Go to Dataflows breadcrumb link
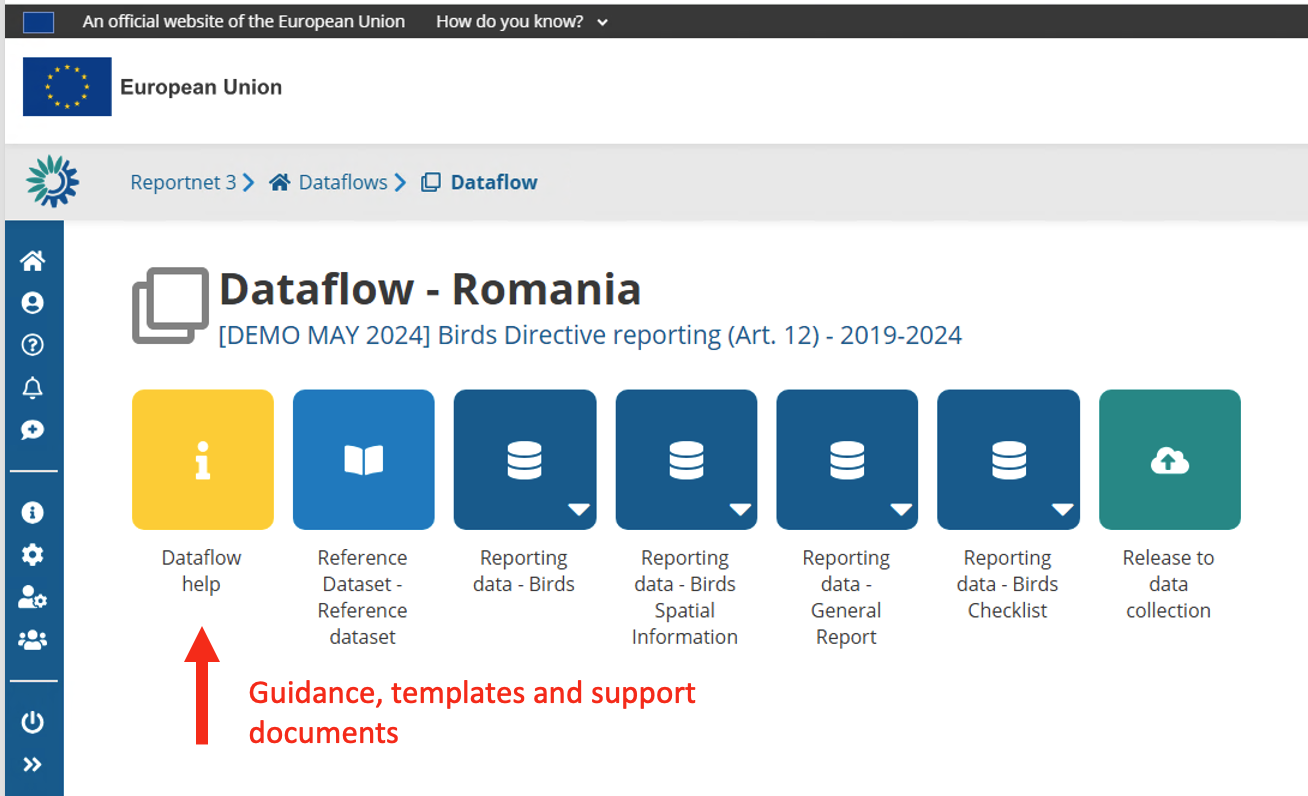The height and width of the screenshot is (796, 1308). pyautogui.click(x=342, y=182)
